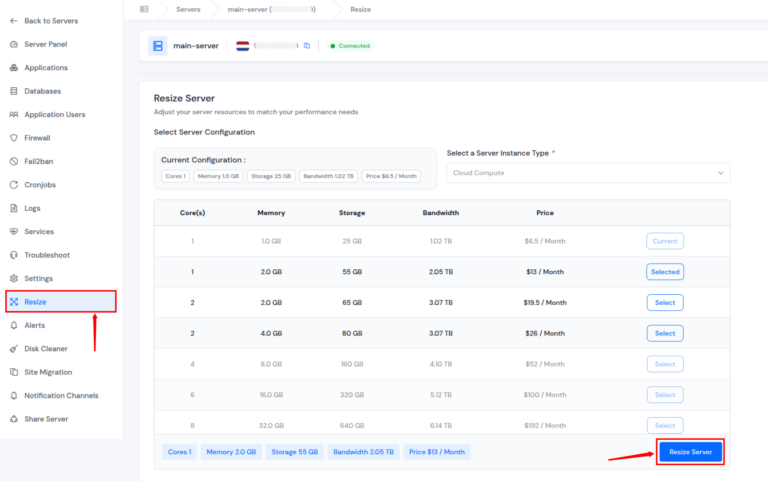The width and height of the screenshot is (768, 481).
Task: Click the Services icon in sidebar
Action: [14, 231]
